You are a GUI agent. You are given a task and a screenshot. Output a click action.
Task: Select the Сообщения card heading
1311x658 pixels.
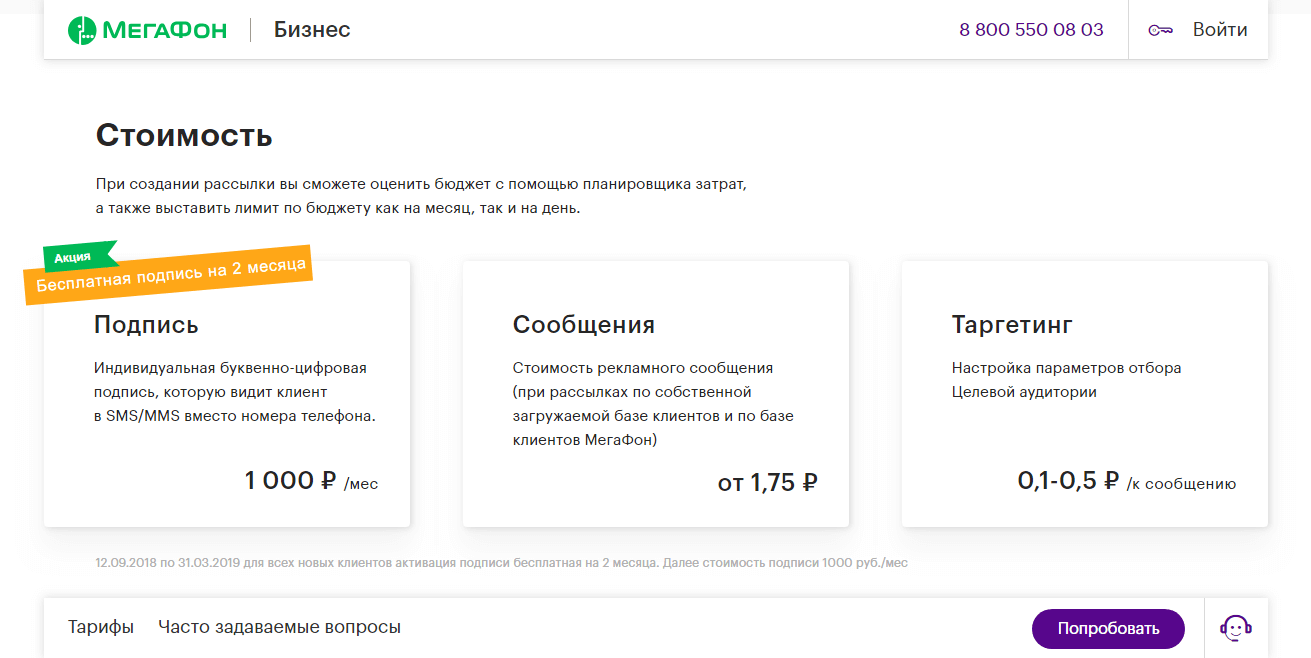tap(584, 325)
